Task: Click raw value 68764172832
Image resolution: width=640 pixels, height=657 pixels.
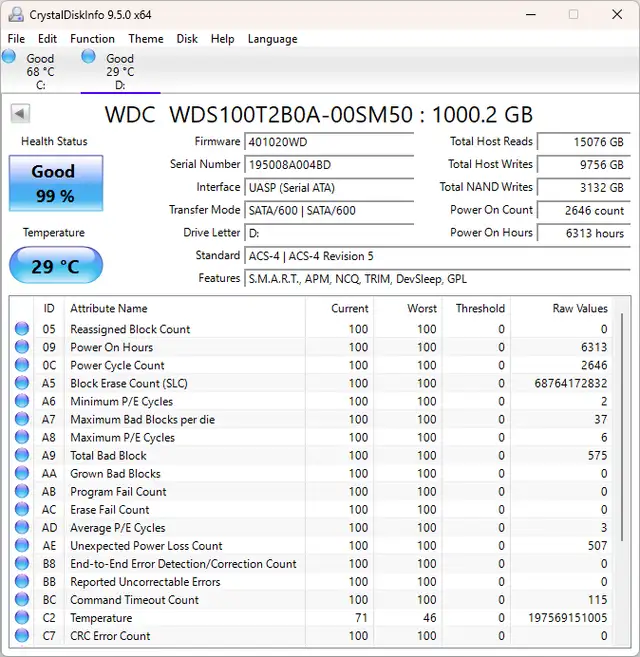Action: click(x=570, y=383)
